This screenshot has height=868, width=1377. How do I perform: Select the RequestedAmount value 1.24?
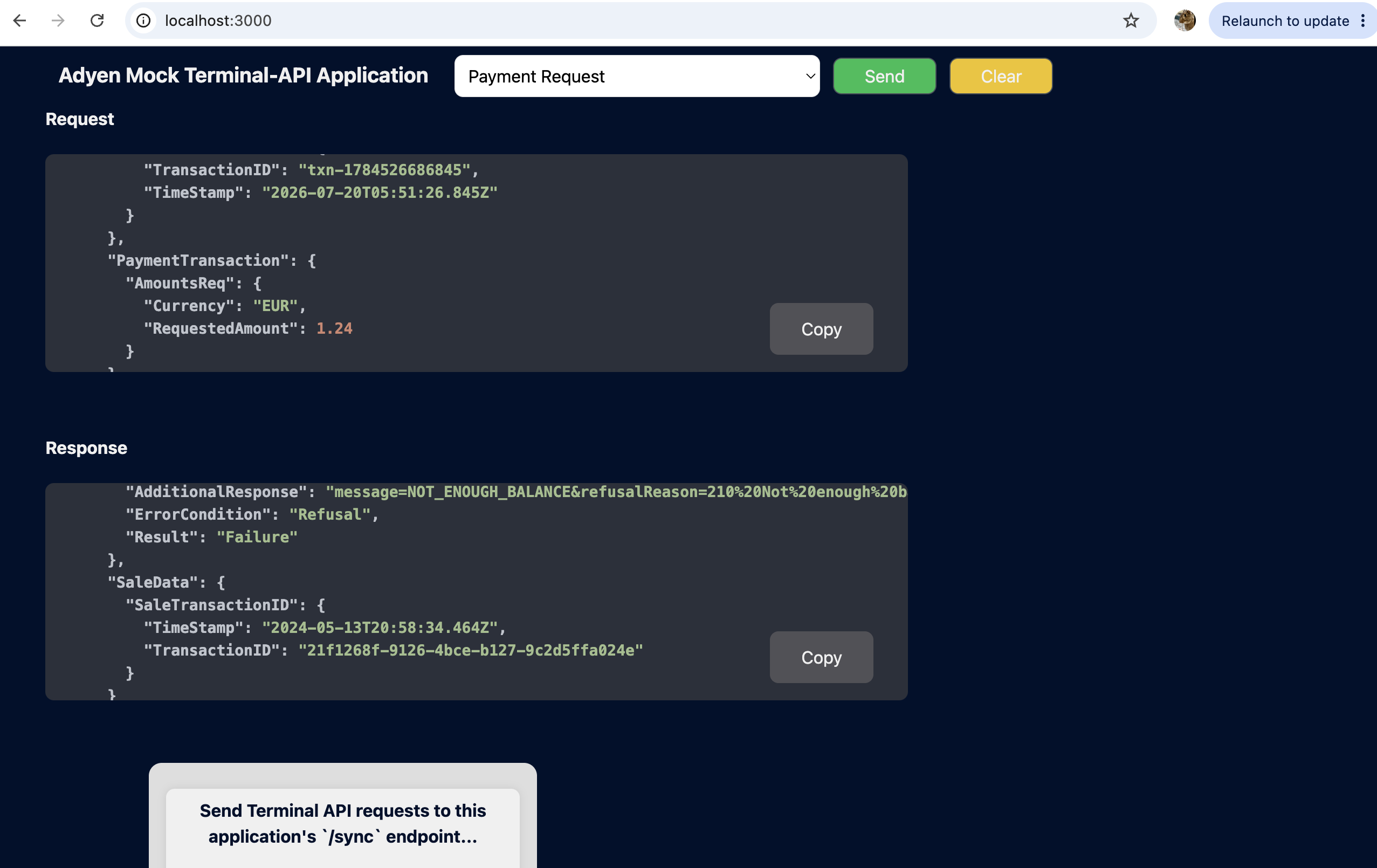(x=334, y=328)
